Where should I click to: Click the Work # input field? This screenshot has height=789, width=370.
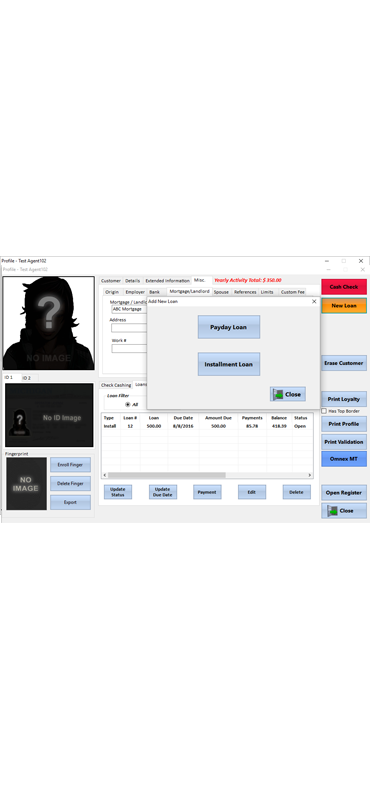[x=129, y=348]
